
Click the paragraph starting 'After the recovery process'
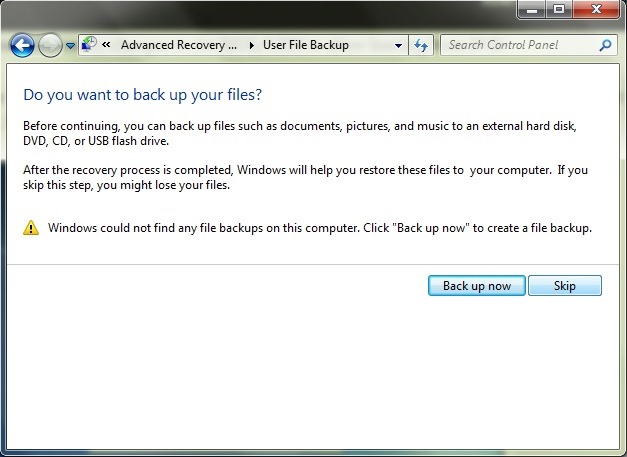(305, 177)
